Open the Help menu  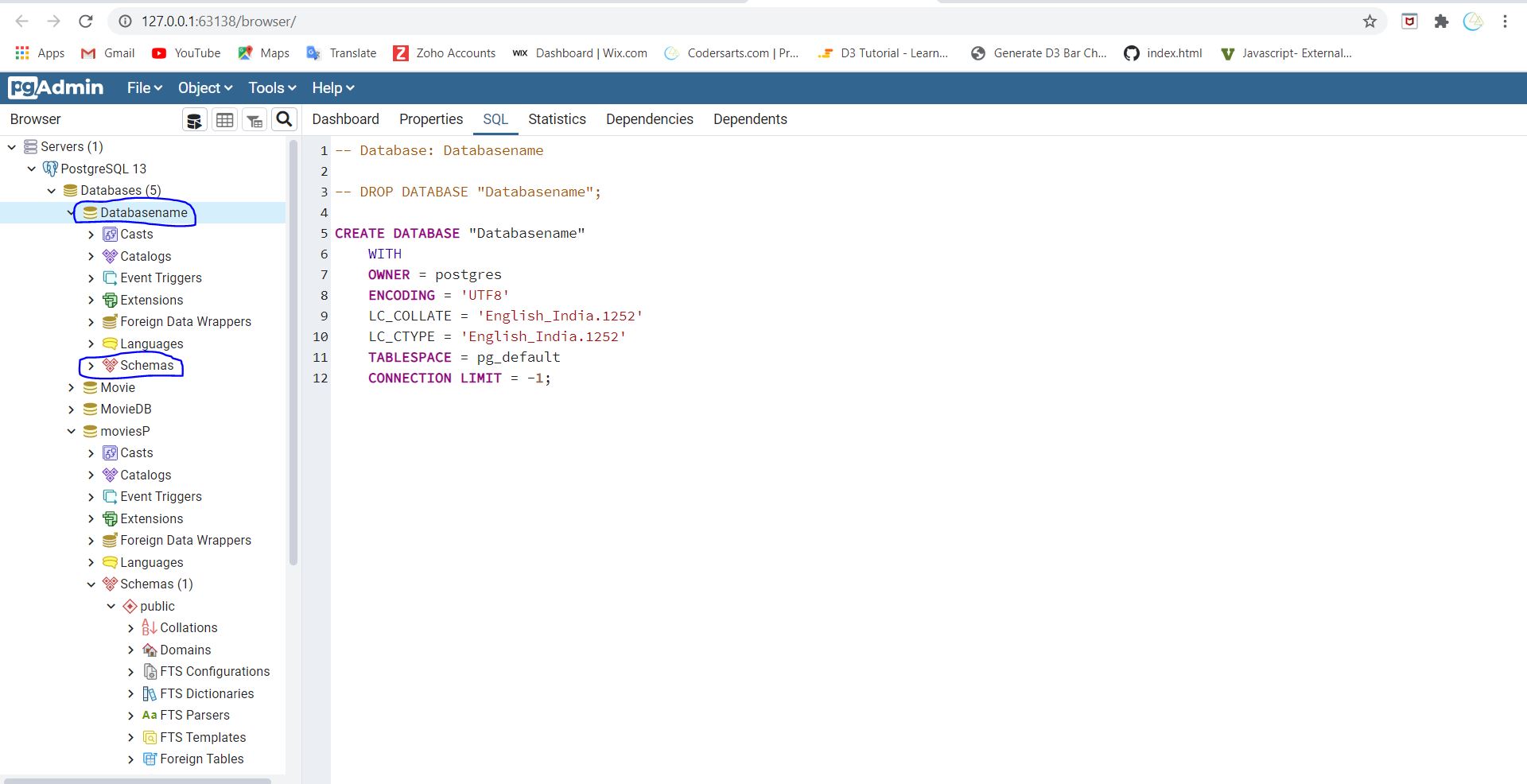(x=332, y=87)
